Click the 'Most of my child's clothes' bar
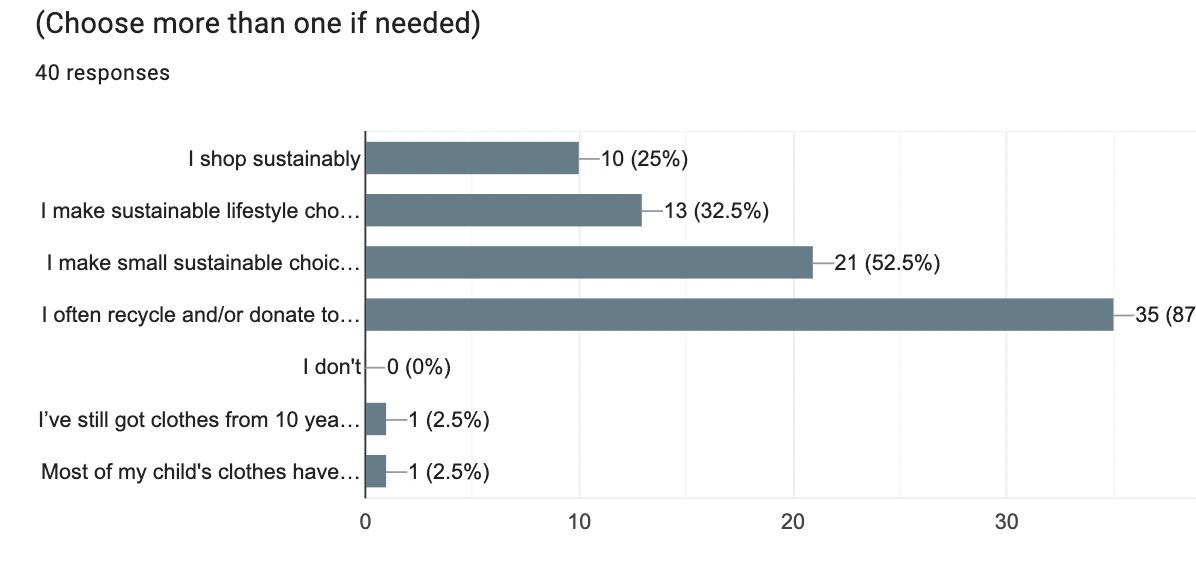This screenshot has width=1196, height=574. (376, 472)
